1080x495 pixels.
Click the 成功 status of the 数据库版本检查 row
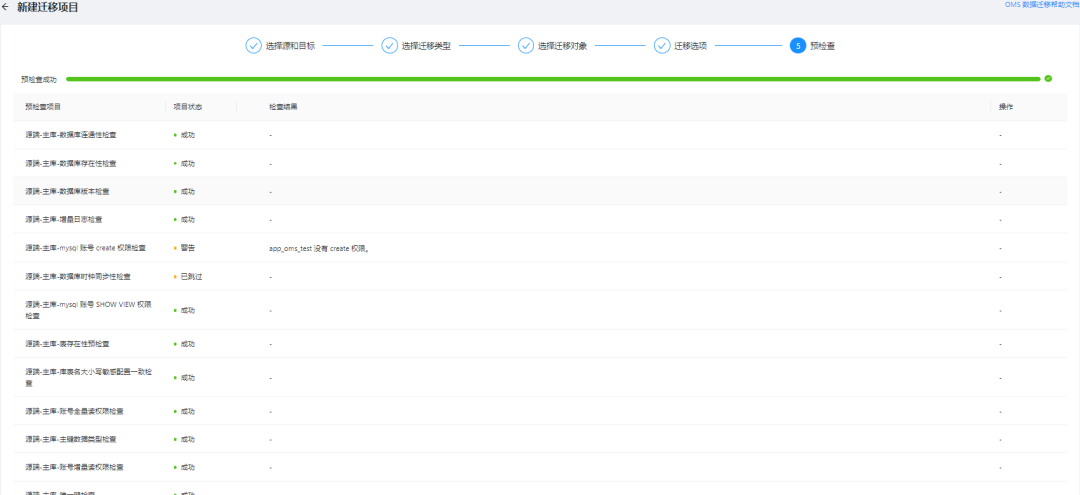point(185,191)
